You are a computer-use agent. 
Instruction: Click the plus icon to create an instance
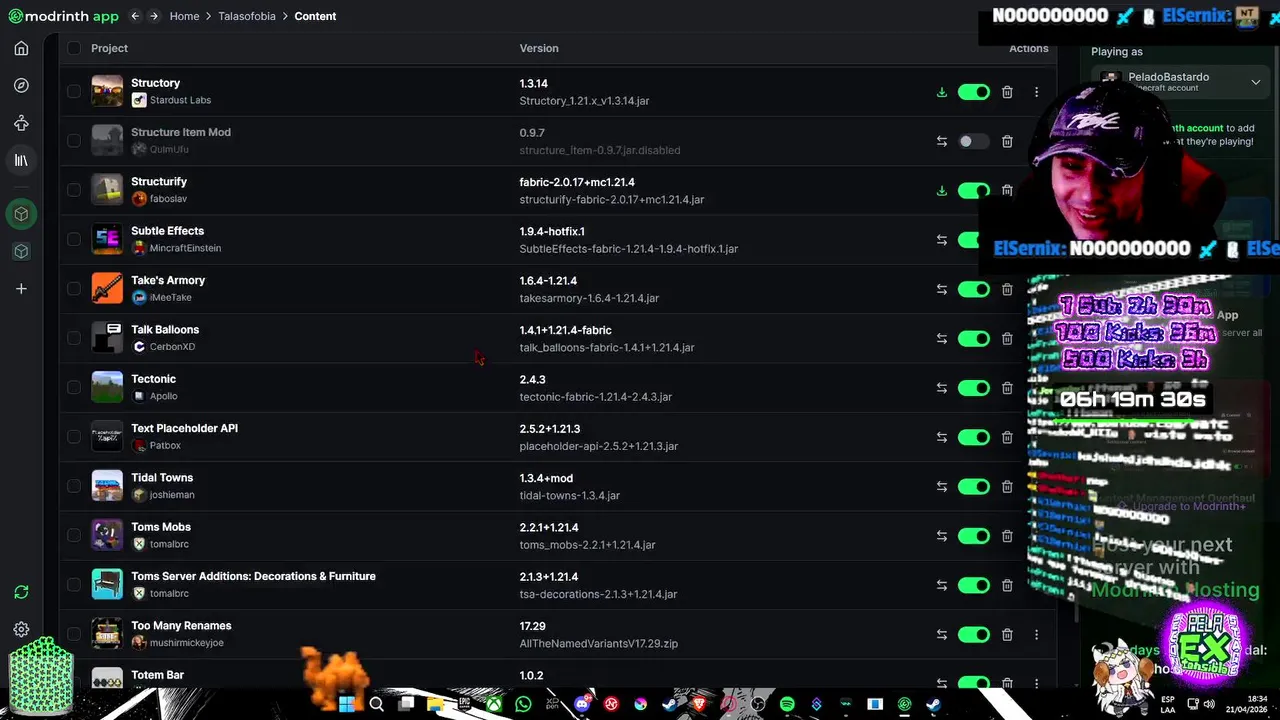[x=21, y=289]
